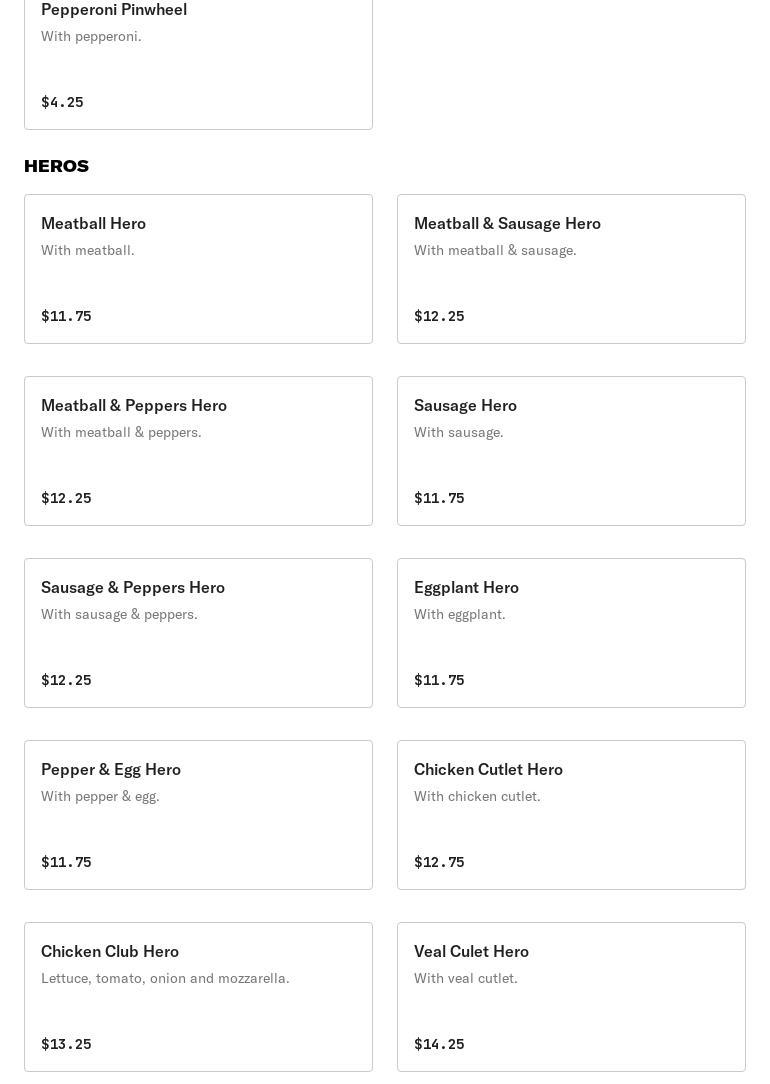Click the $14.25 veal hero price
Image resolution: width=770 pixels, height=1084 pixels.
[439, 1044]
